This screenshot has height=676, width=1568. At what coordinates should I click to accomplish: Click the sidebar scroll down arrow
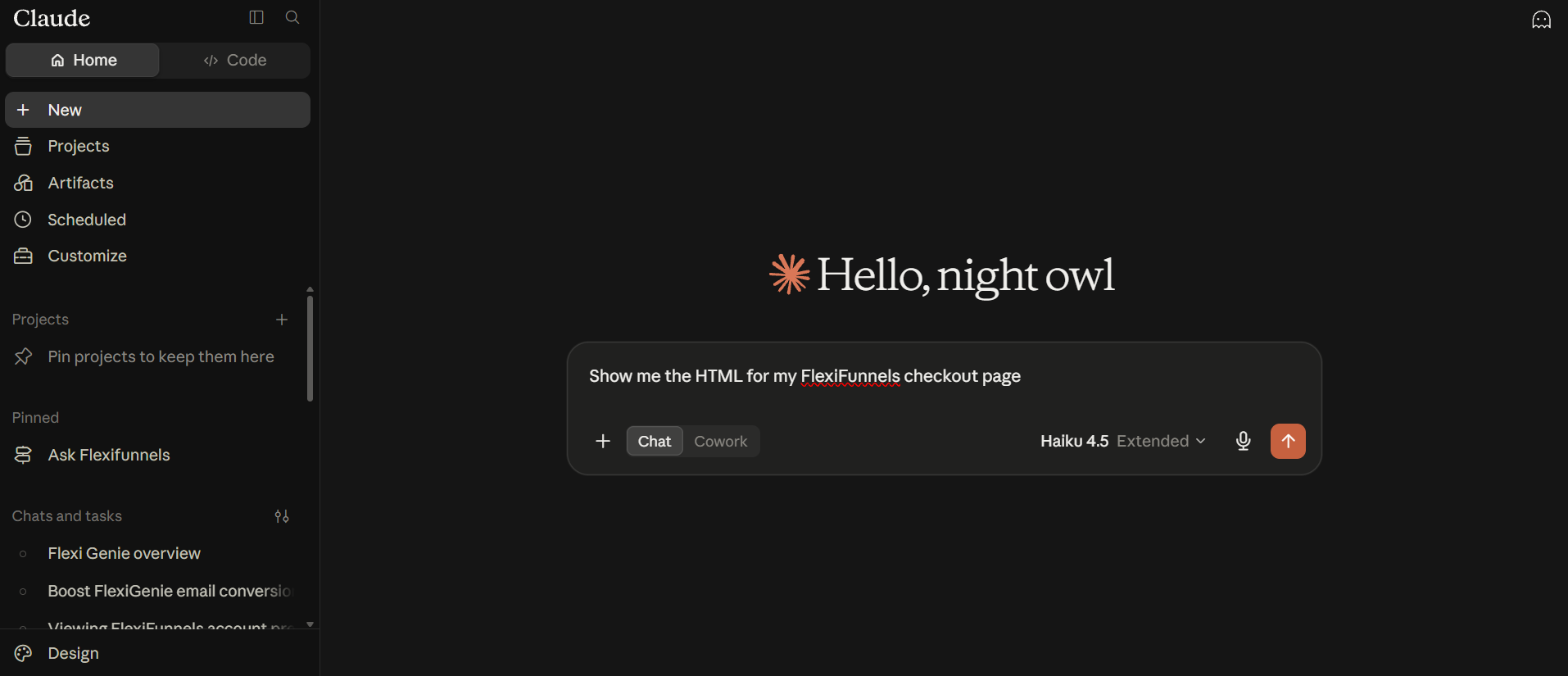pyautogui.click(x=310, y=624)
